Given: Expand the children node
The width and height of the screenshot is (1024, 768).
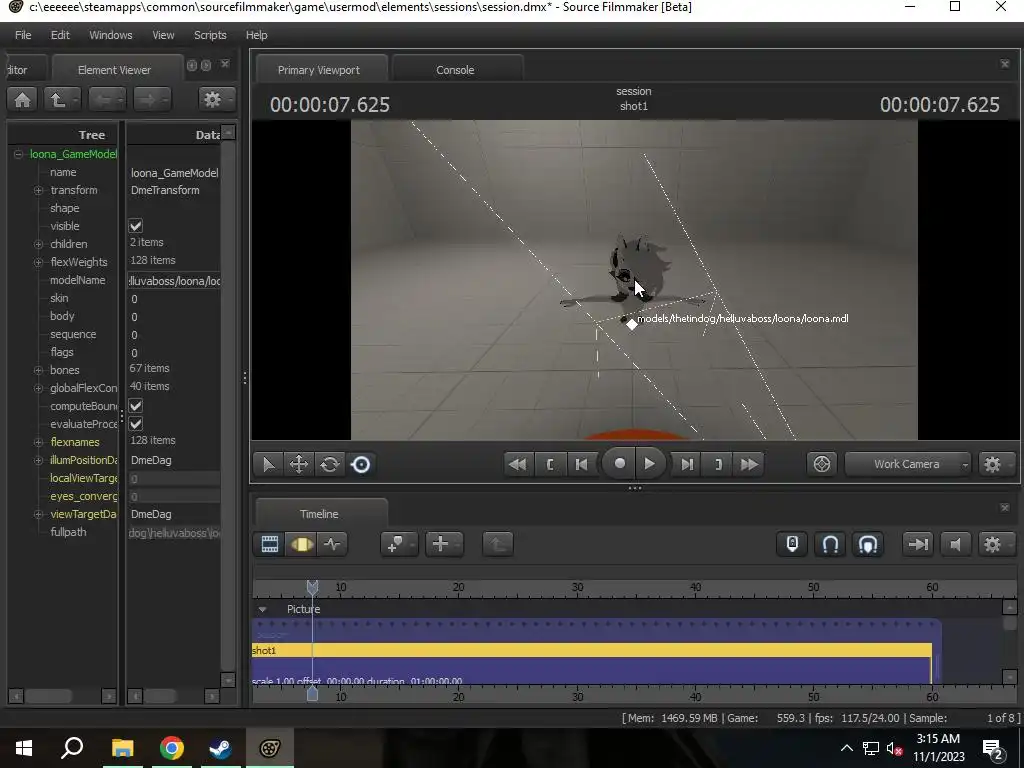Looking at the screenshot, I should coord(39,244).
